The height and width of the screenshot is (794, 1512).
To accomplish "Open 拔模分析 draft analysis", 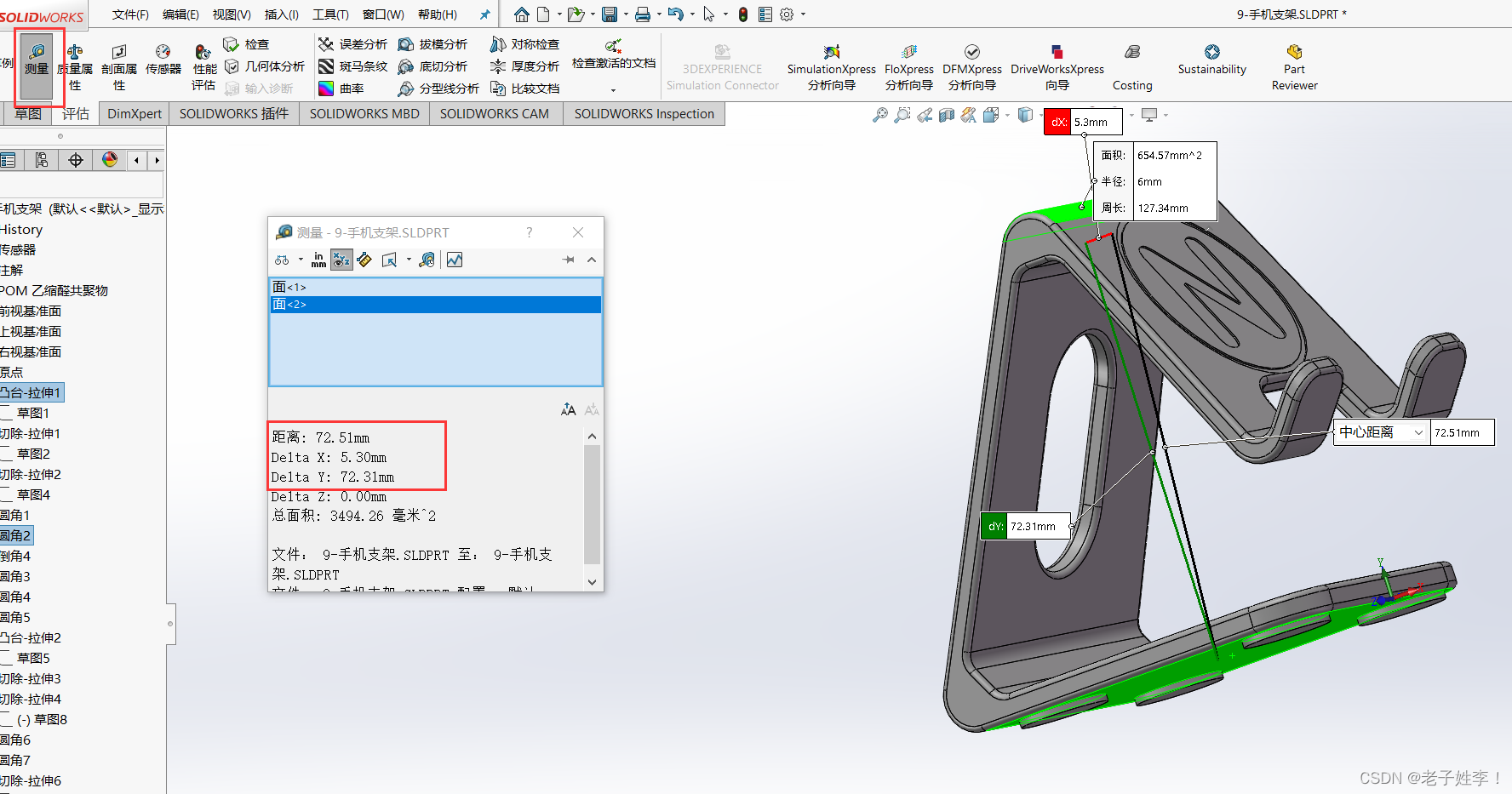I will click(432, 44).
